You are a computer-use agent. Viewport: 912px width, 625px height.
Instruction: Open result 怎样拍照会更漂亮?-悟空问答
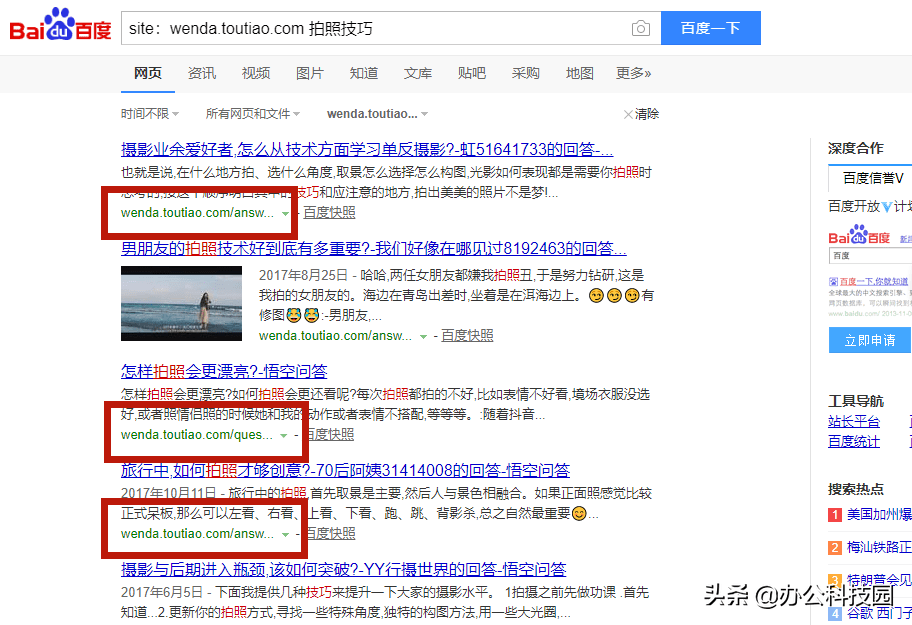click(224, 371)
